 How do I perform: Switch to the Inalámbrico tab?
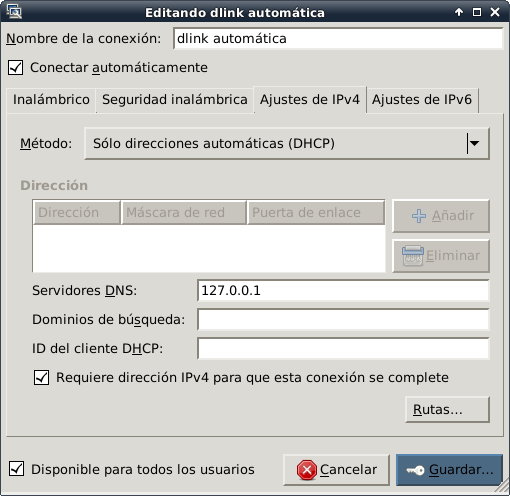click(x=51, y=100)
